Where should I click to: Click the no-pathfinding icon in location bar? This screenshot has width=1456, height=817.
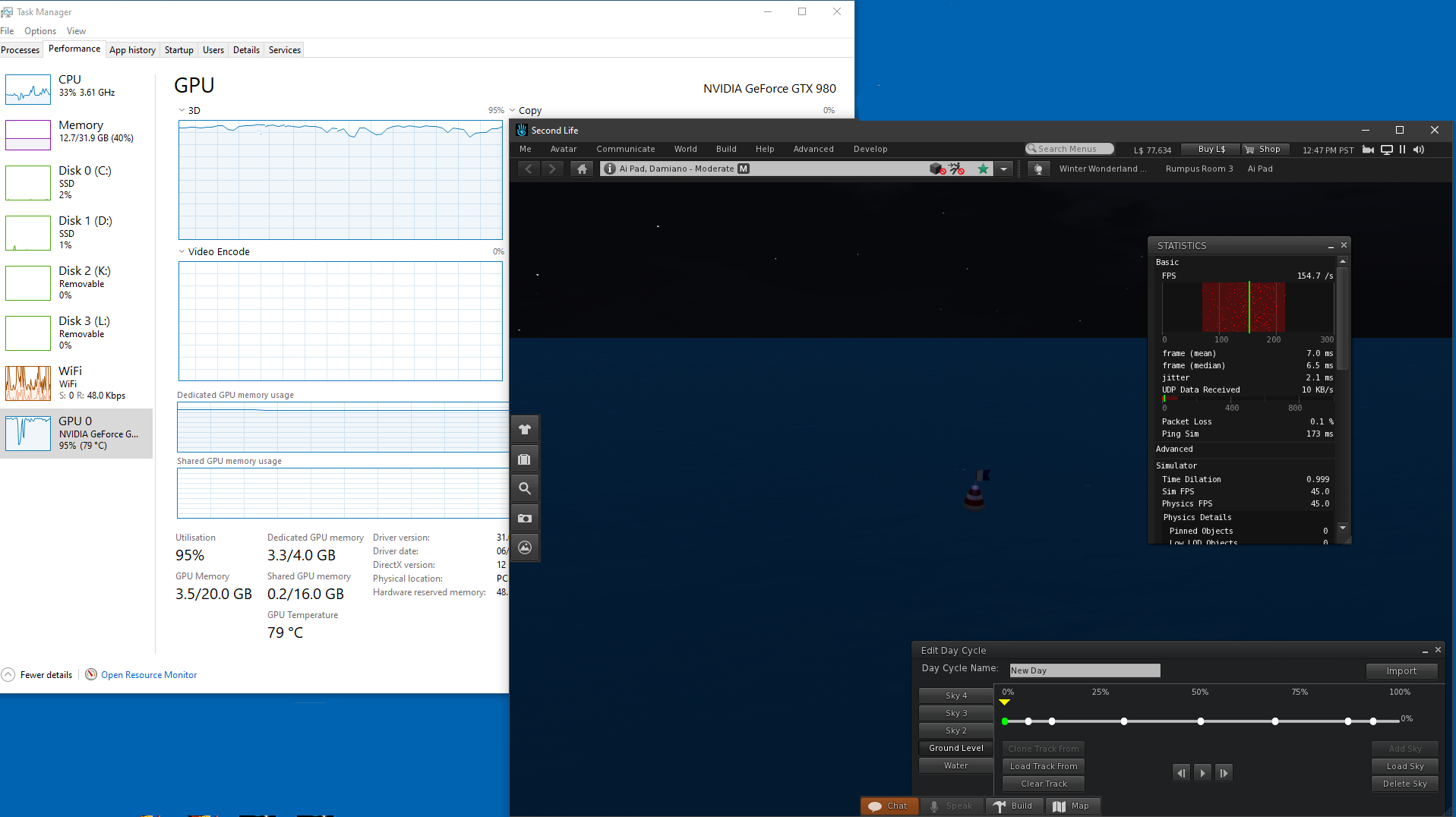pos(956,169)
